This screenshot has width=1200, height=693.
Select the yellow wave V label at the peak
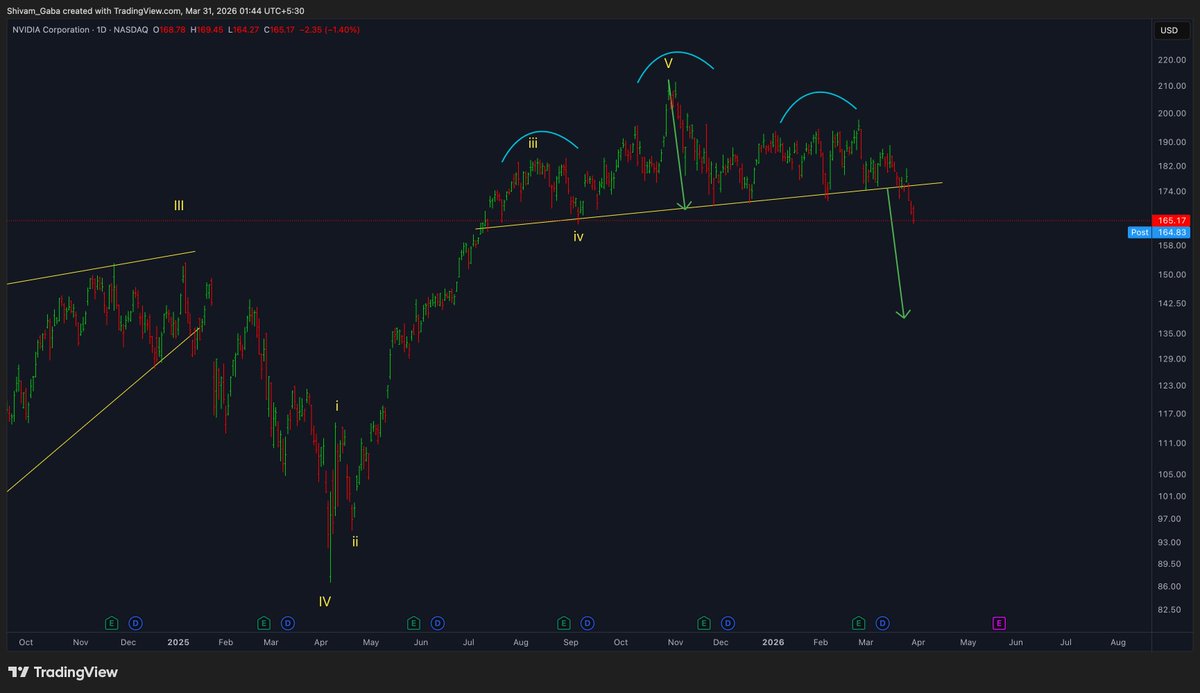pyautogui.click(x=668, y=63)
